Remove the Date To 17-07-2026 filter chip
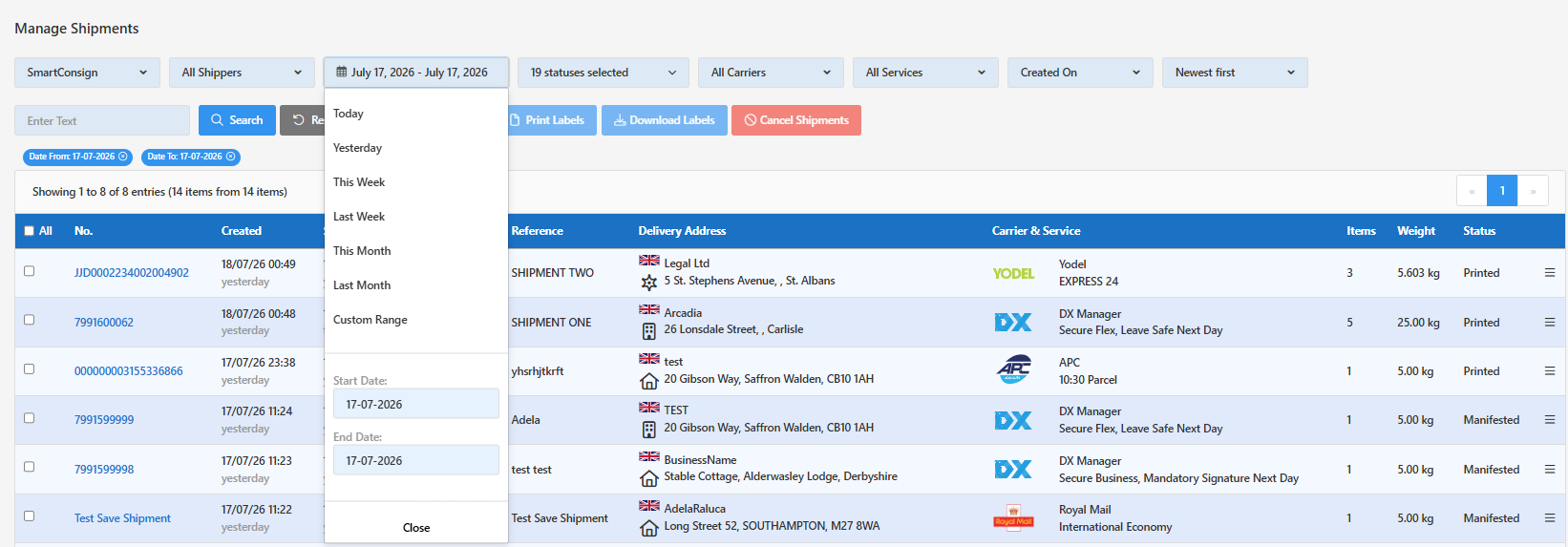1568x547 pixels. (x=230, y=157)
